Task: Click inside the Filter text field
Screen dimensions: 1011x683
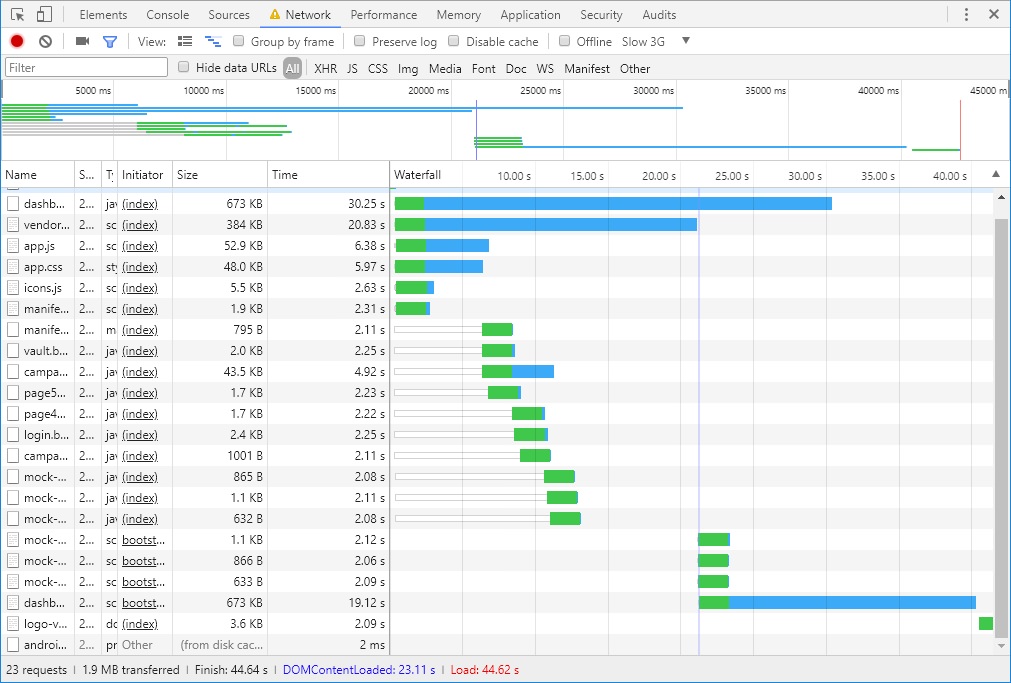Action: pos(85,66)
